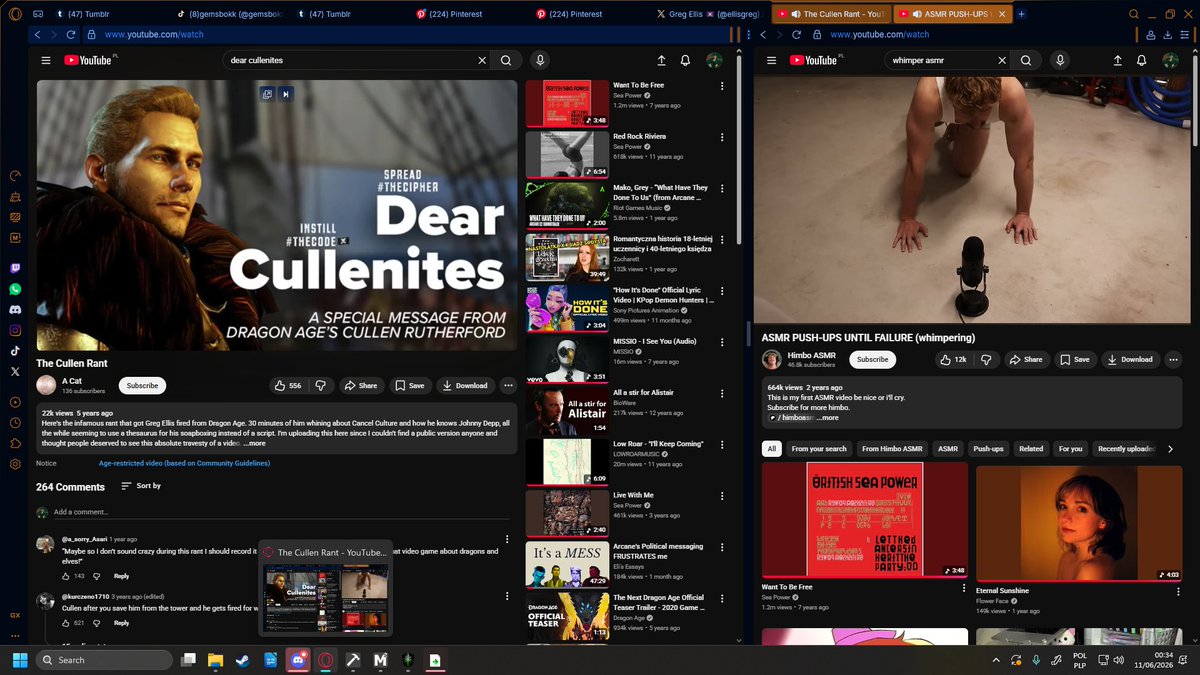This screenshot has width=1200, height=675.
Task: Reply to the @a_sorry_Asari comment
Action: [x=121, y=576]
